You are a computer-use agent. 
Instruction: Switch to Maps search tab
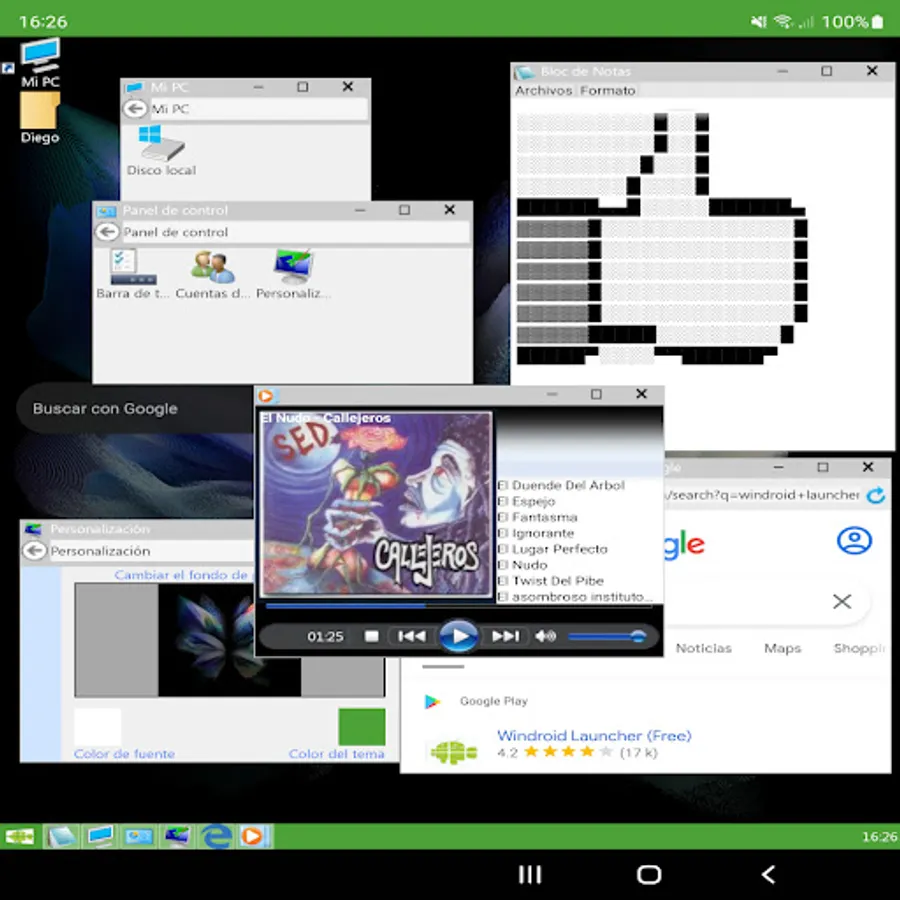coord(782,648)
